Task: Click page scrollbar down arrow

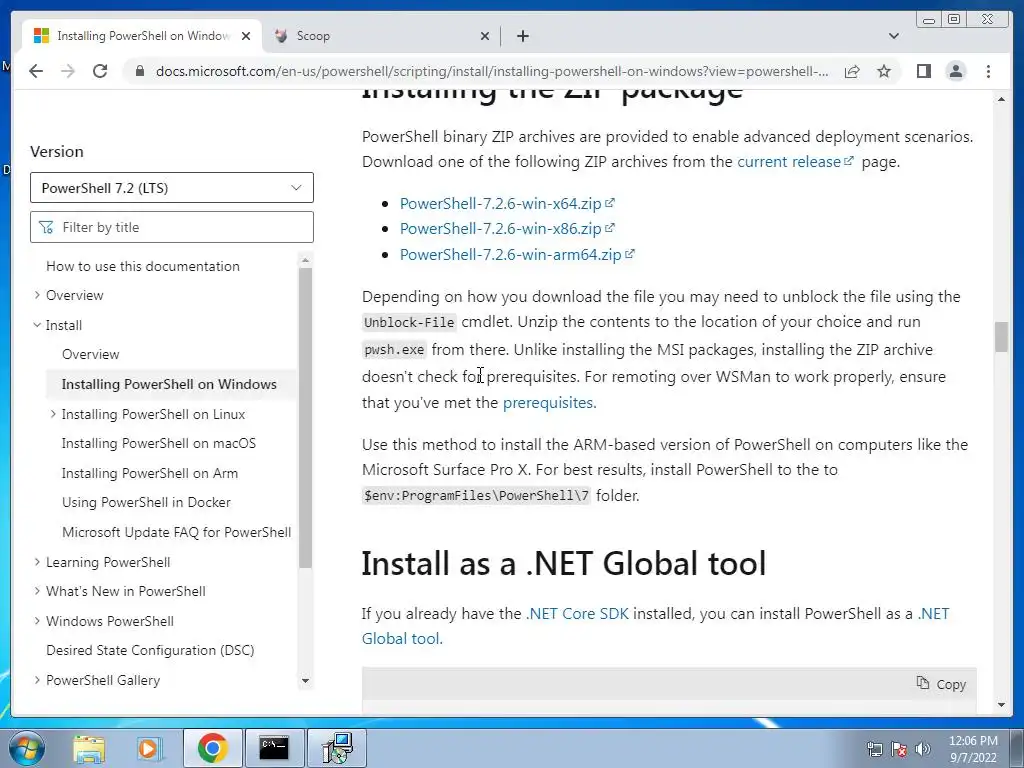Action: [x=1001, y=705]
